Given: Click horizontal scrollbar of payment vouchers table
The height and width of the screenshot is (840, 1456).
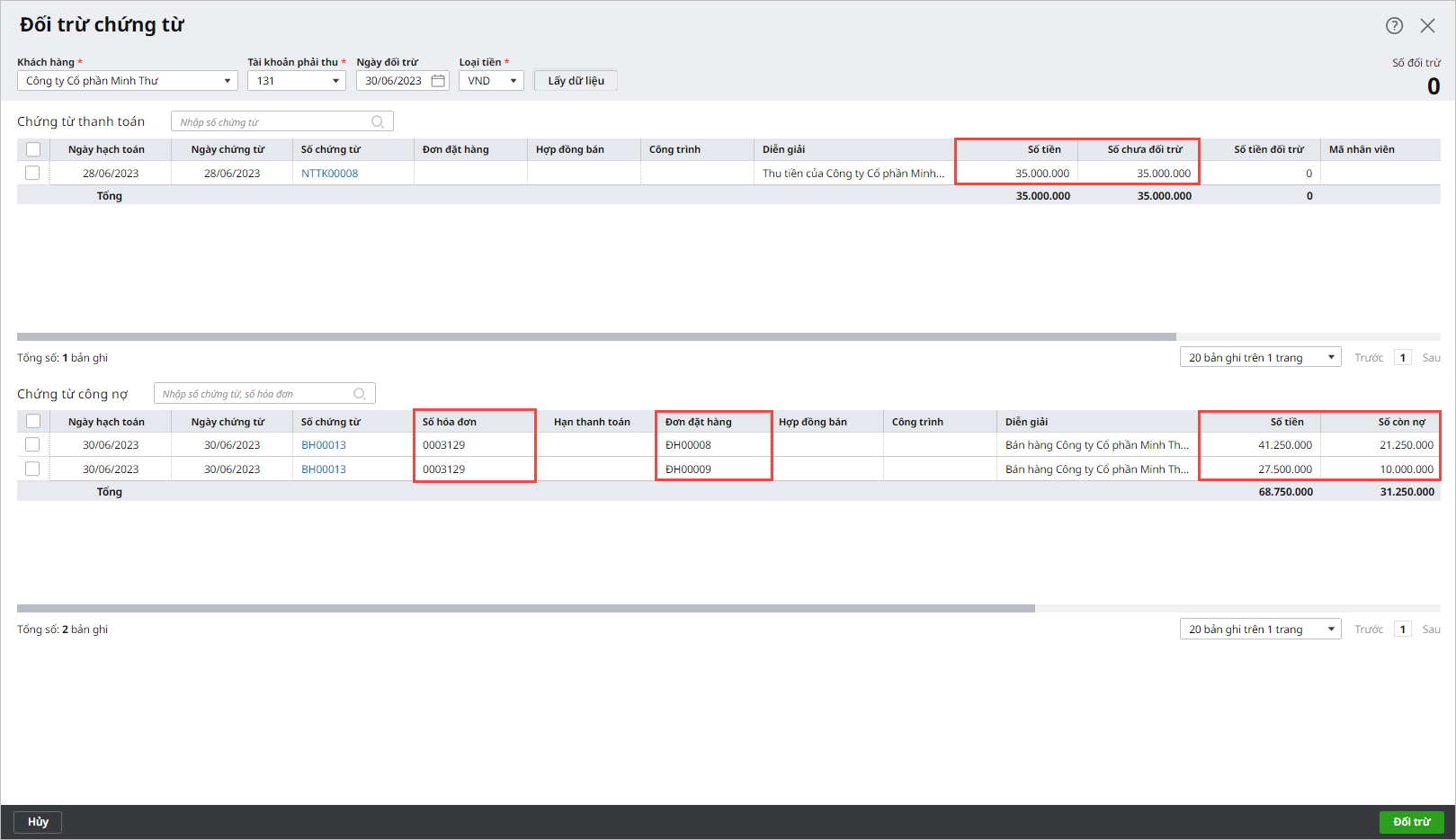Looking at the screenshot, I should (x=595, y=337).
